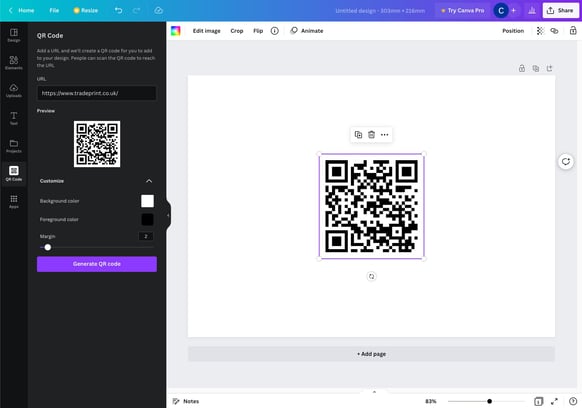Open the C account avatar
Viewport: 582px width, 408px height.
pyautogui.click(x=501, y=10)
